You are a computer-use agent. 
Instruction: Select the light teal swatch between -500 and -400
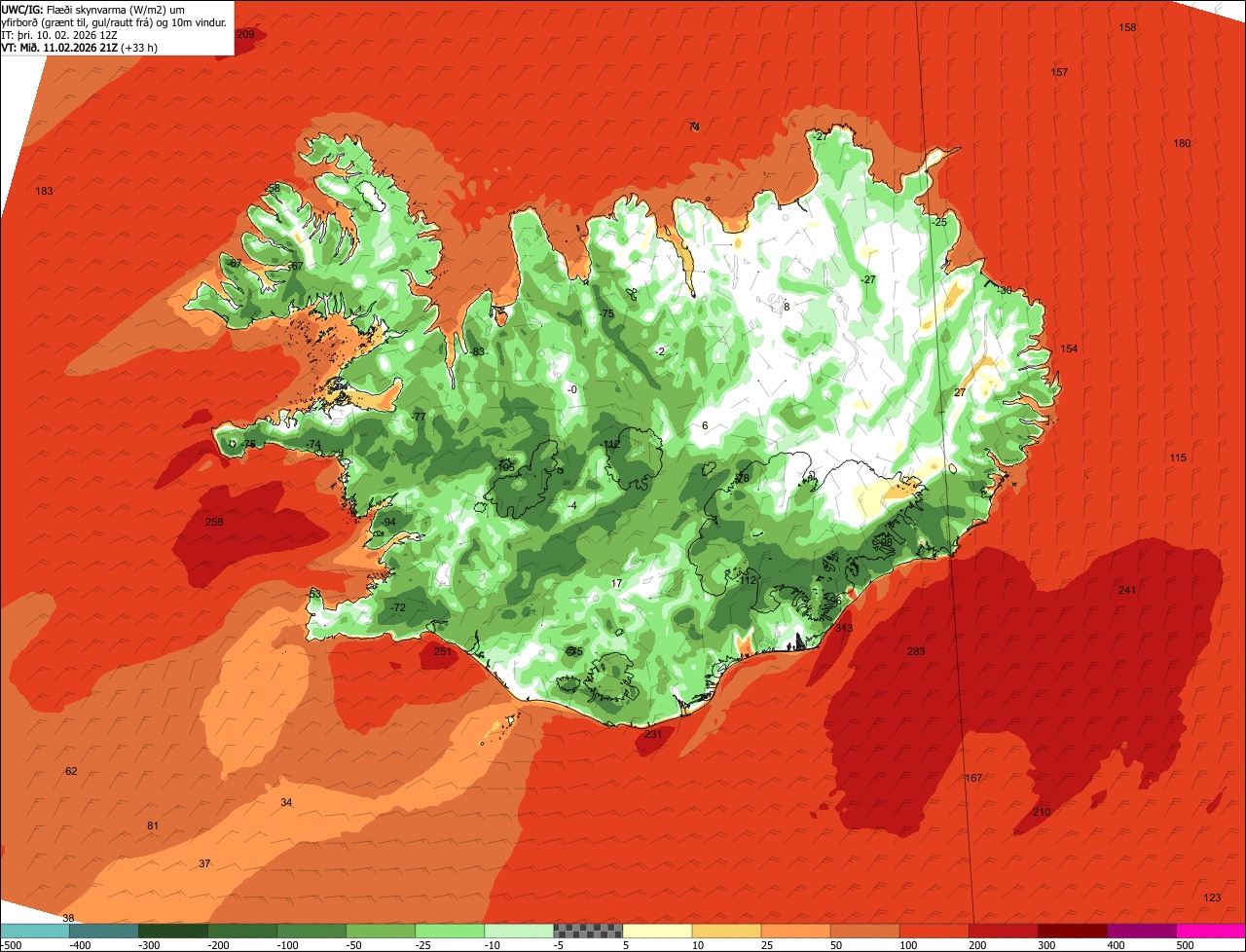[34, 931]
